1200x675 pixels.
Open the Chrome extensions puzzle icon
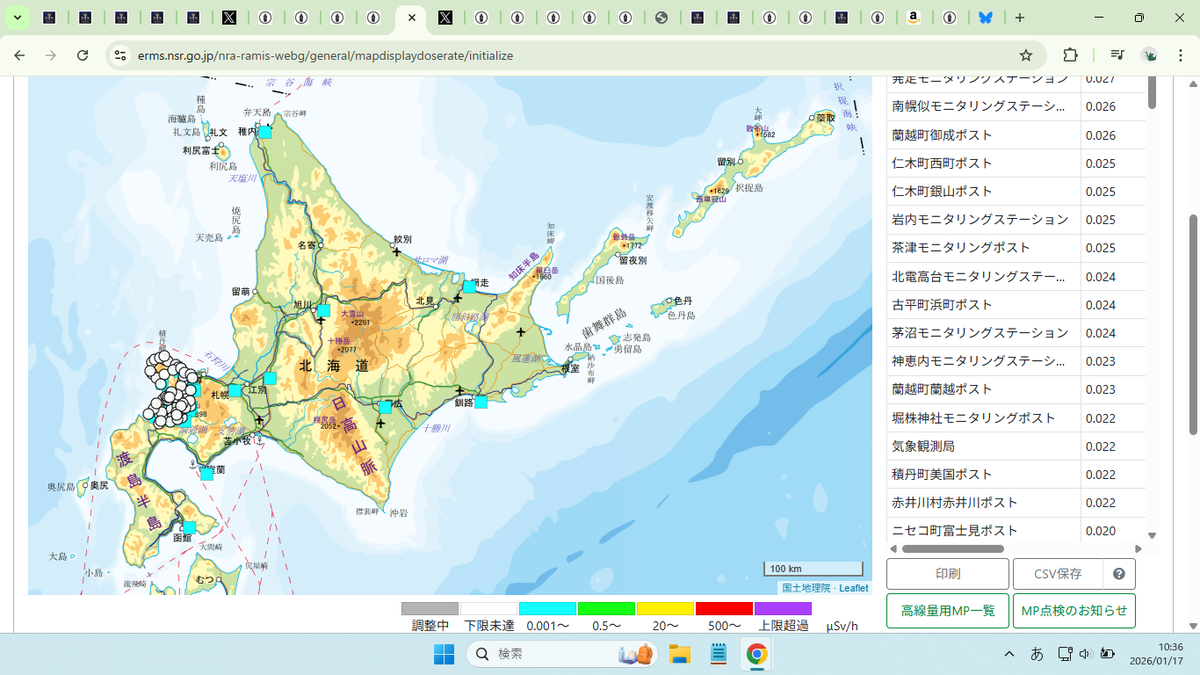1070,55
